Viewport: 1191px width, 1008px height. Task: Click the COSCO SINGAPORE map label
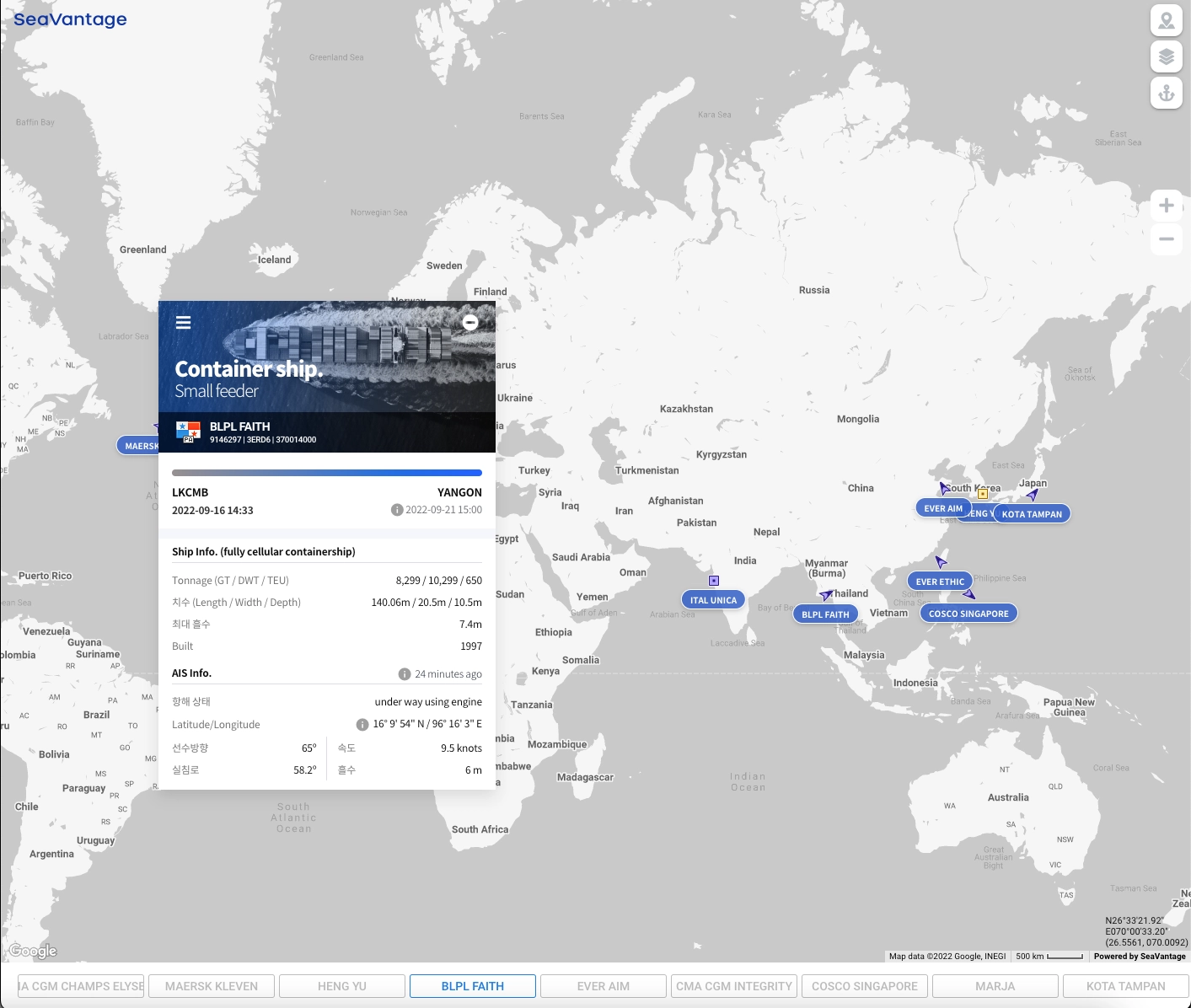tap(968, 614)
